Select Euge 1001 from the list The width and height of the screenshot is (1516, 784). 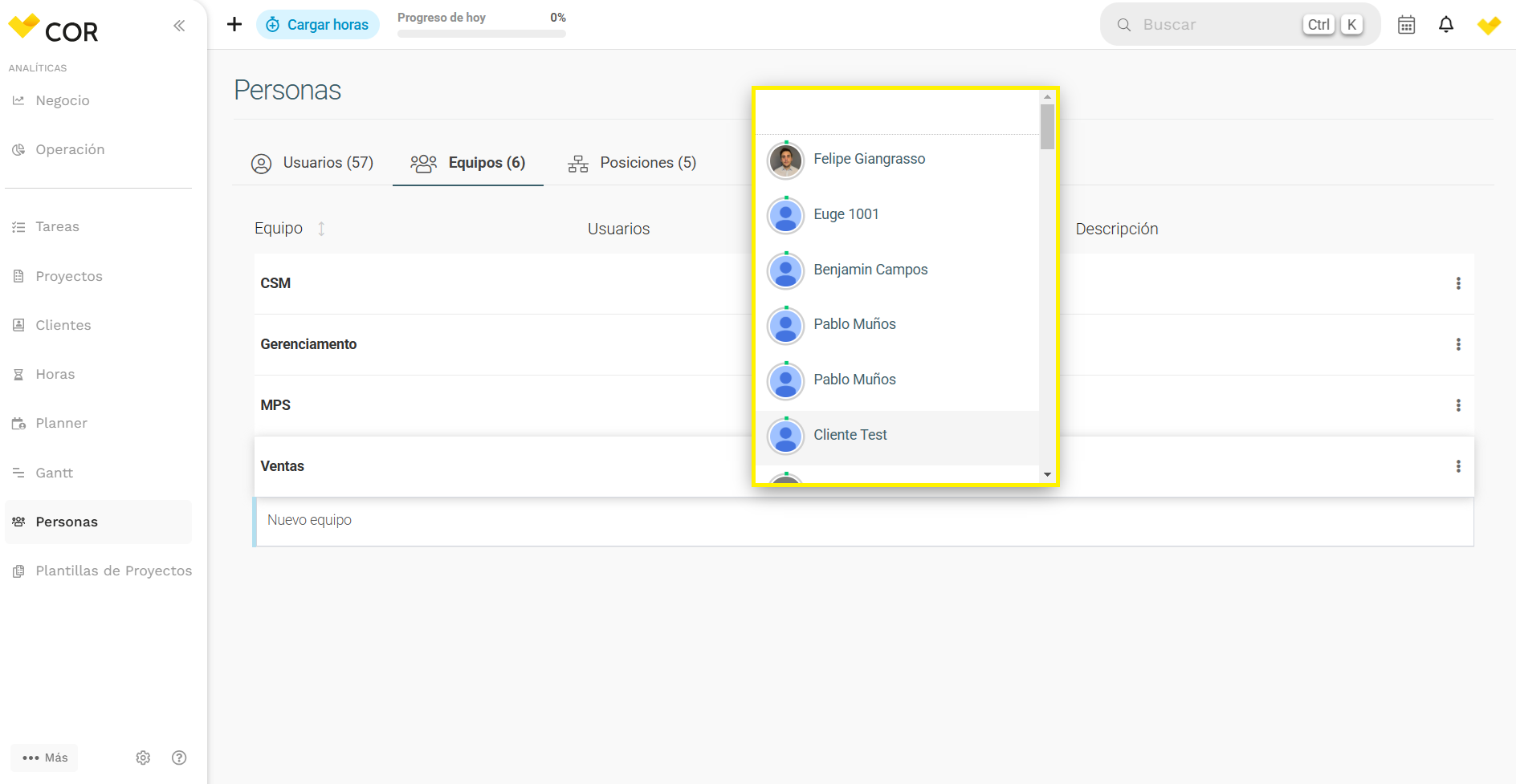click(x=898, y=215)
